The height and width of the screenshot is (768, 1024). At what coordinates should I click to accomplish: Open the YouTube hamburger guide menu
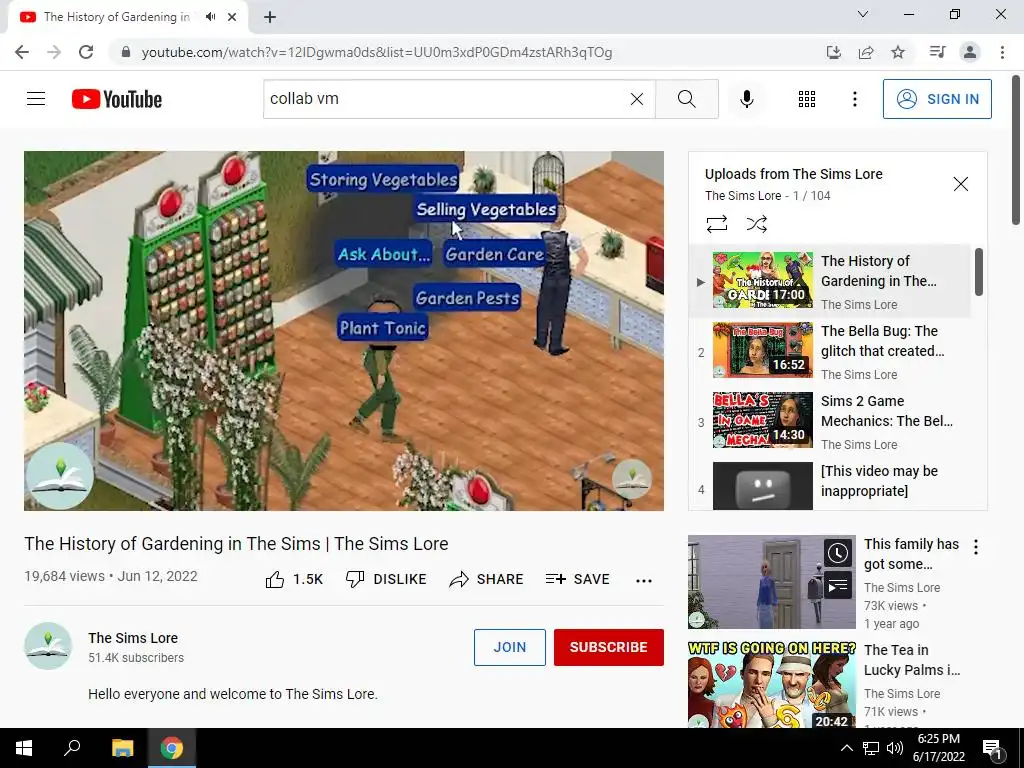pyautogui.click(x=36, y=99)
